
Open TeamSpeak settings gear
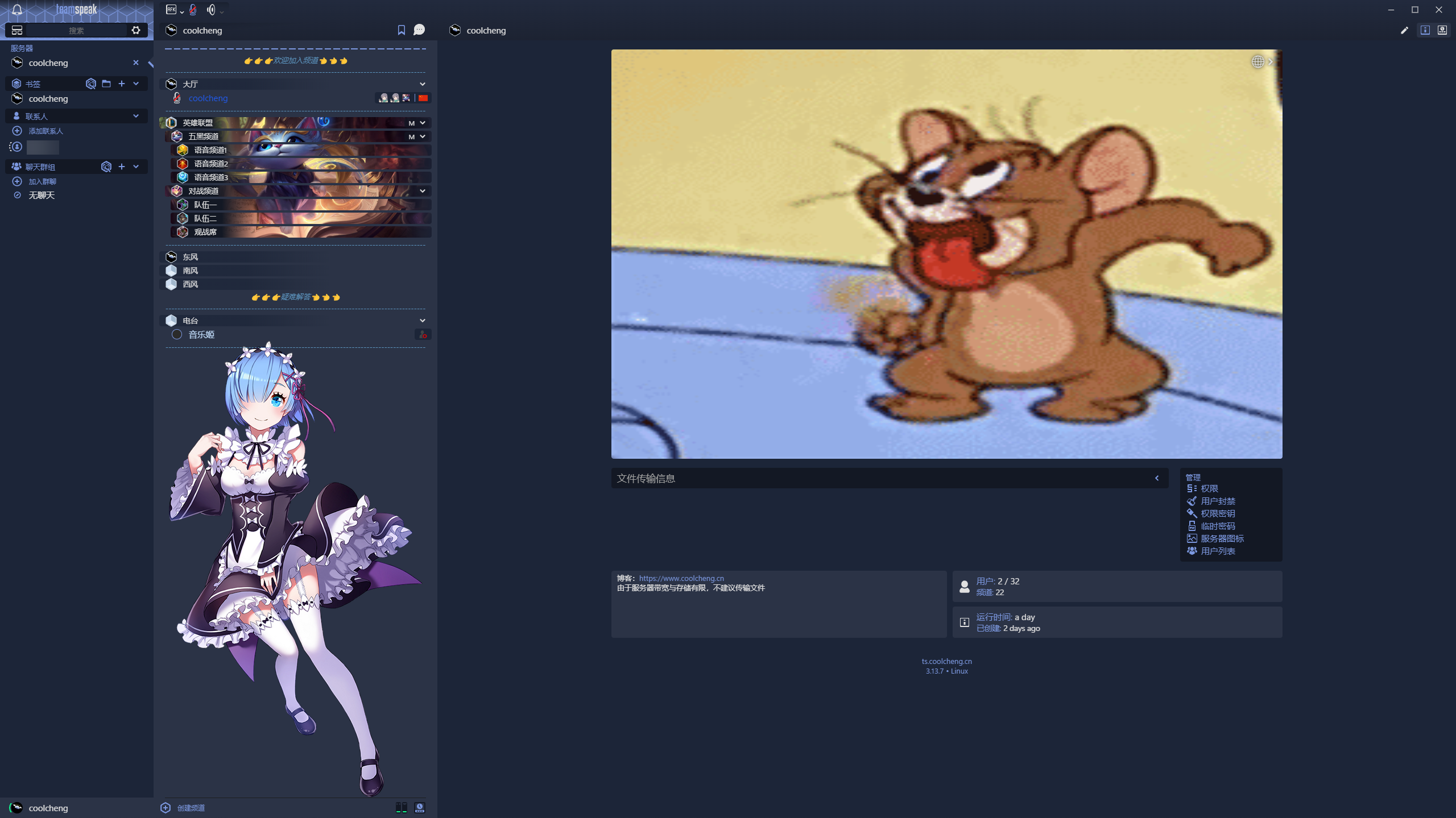136,30
